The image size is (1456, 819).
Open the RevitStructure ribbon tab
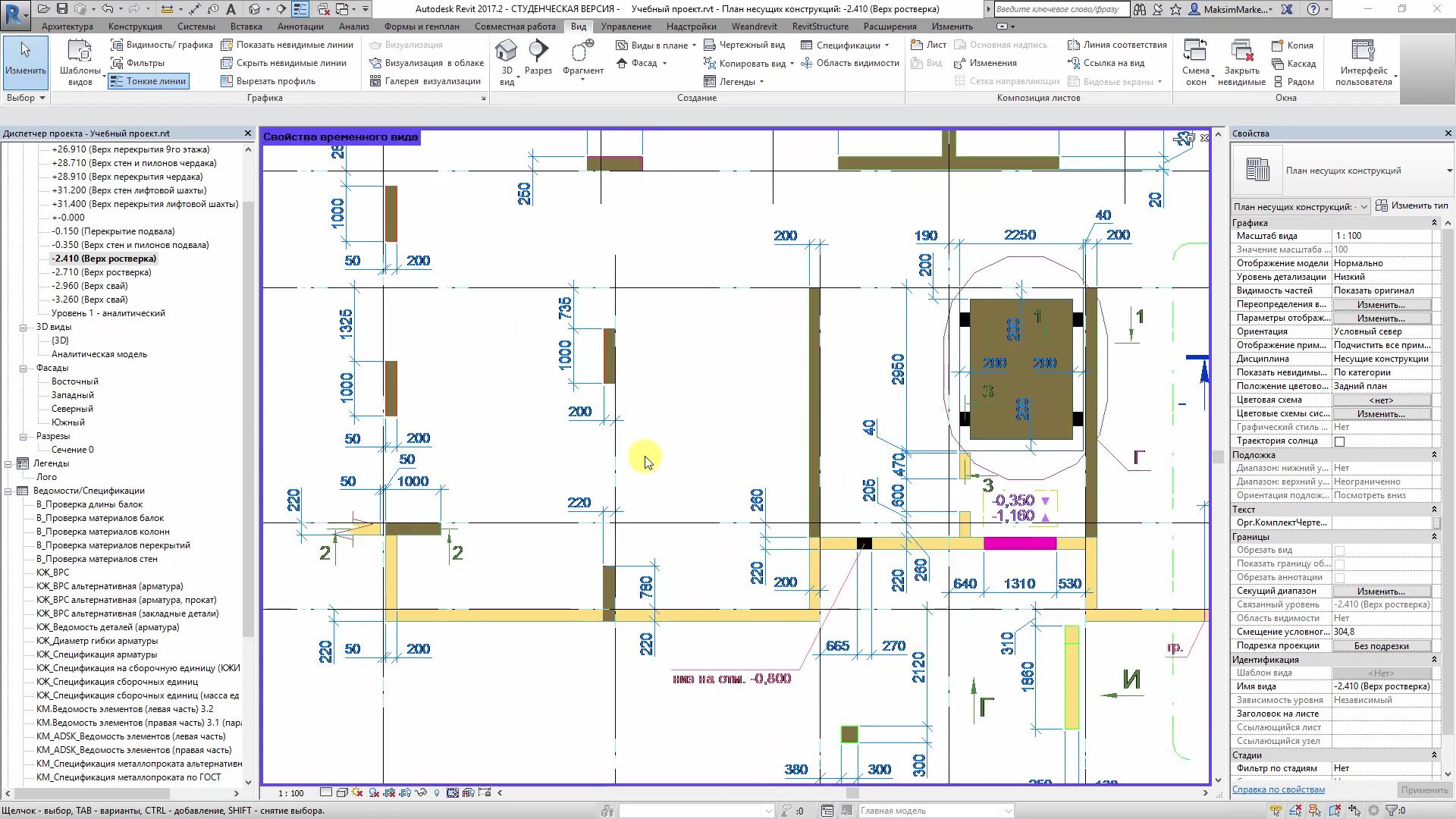pos(820,27)
